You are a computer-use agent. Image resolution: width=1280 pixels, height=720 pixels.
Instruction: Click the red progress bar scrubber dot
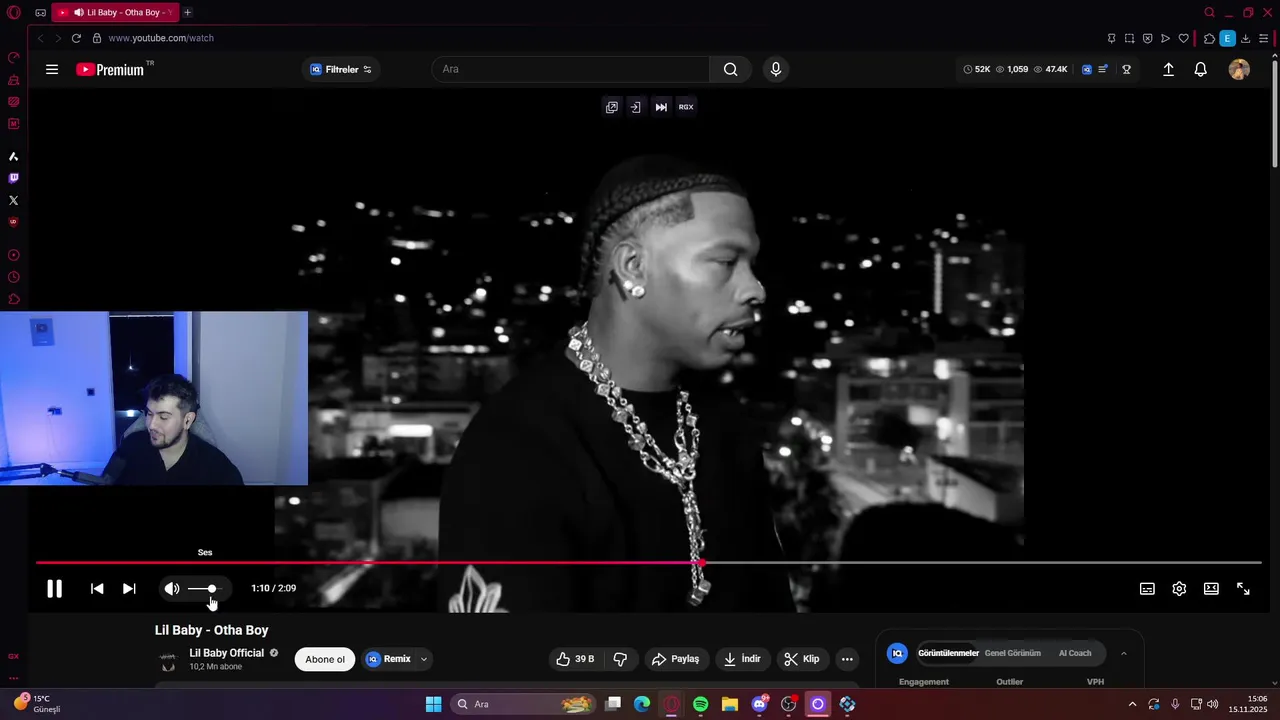pos(701,563)
